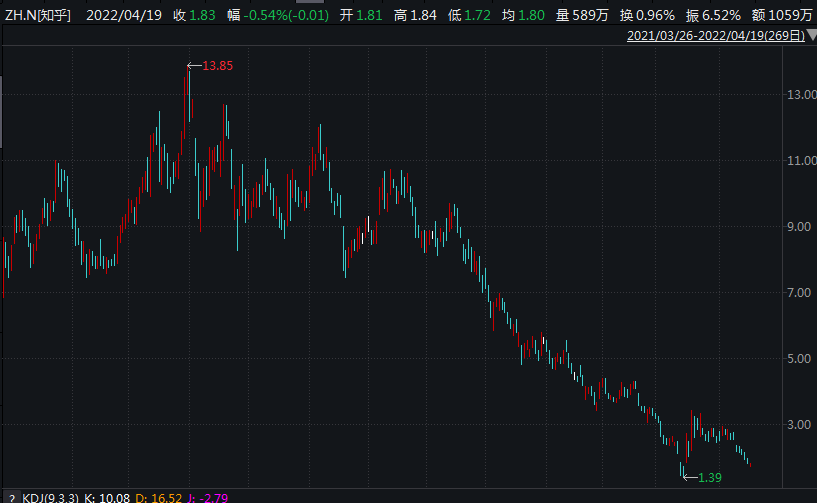Click the arrow pointing to the 13.85 high
The image size is (817, 503).
click(194, 66)
